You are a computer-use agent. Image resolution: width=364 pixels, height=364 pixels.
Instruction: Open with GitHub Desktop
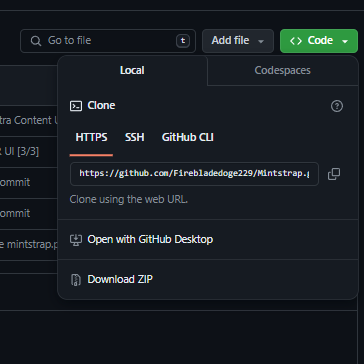(208, 239)
